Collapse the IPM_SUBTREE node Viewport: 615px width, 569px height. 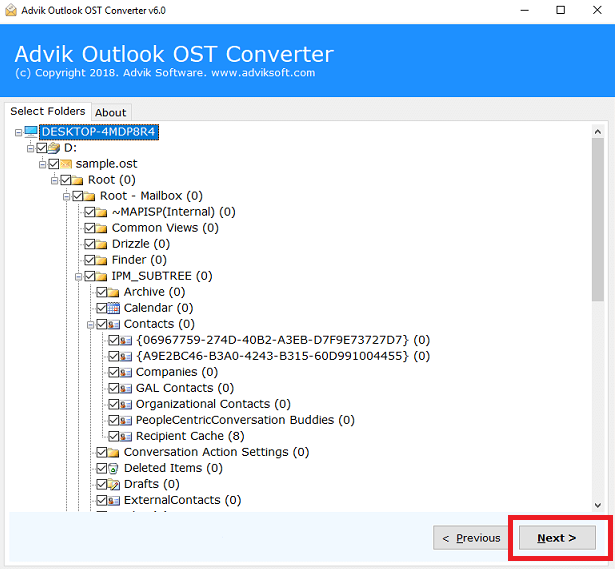[78, 277]
